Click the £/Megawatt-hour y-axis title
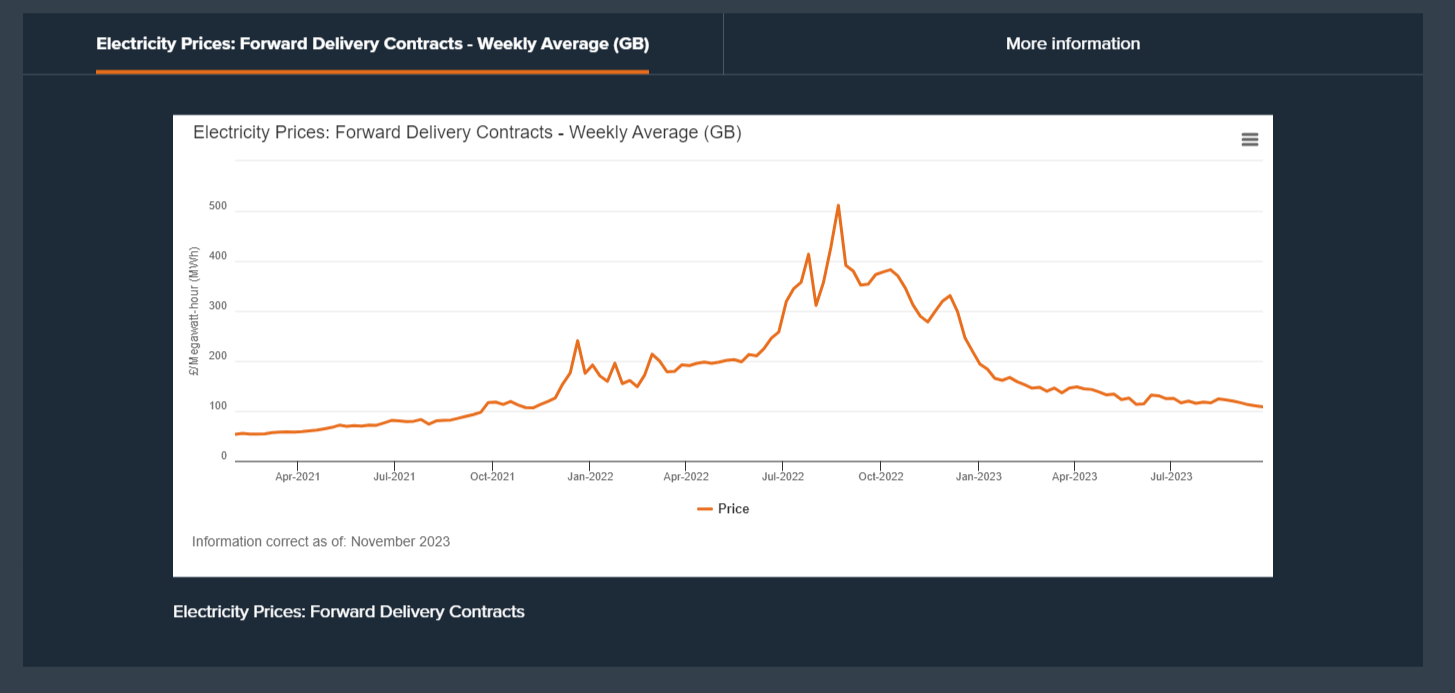Image resolution: width=1455 pixels, height=693 pixels. (194, 311)
